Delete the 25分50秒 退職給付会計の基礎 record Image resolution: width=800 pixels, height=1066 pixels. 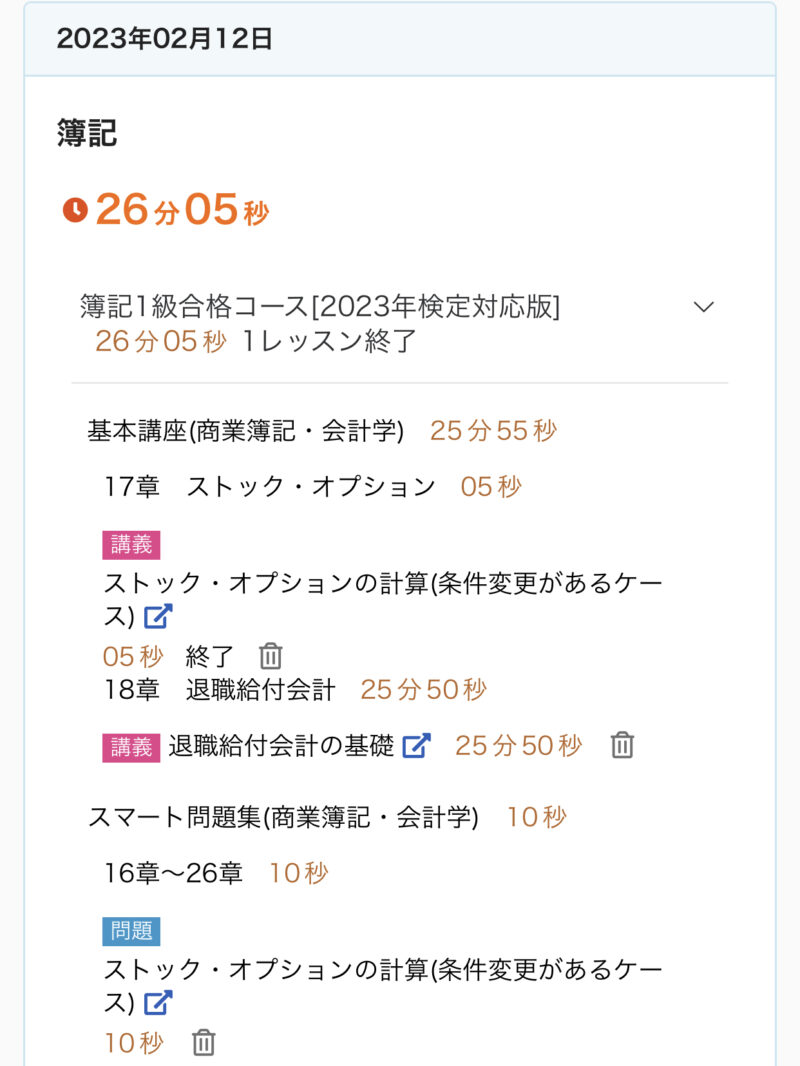point(622,745)
